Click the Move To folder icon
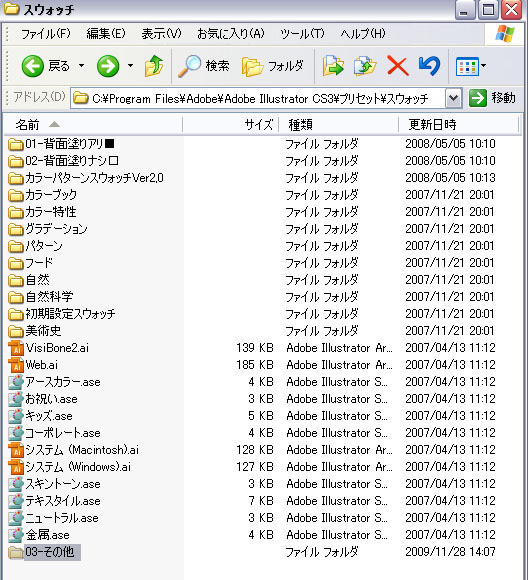Screen dimensions: 528x580 point(333,66)
